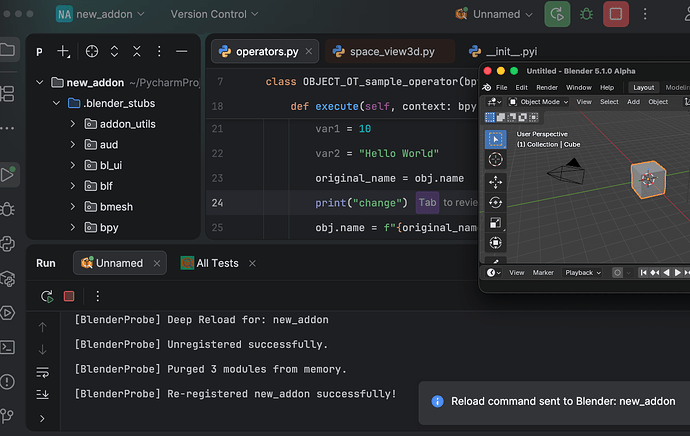Open the Terminal tool window icon
The image size is (690, 436).
[x=7, y=348]
